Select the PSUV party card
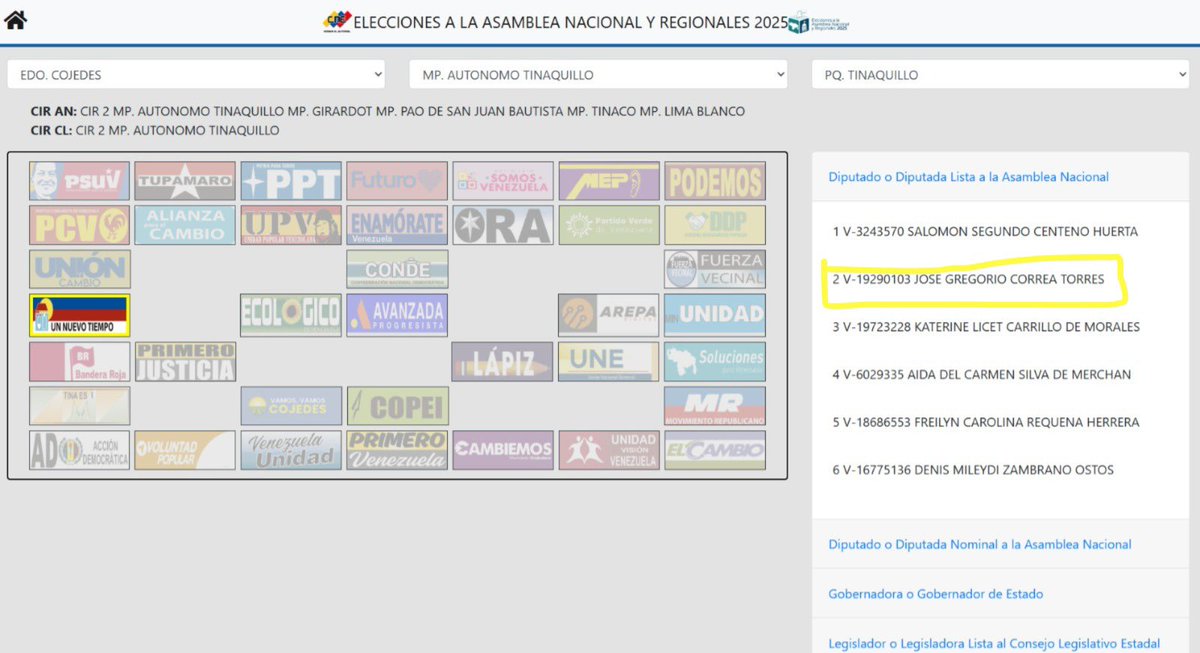The image size is (1200, 653). [79, 181]
